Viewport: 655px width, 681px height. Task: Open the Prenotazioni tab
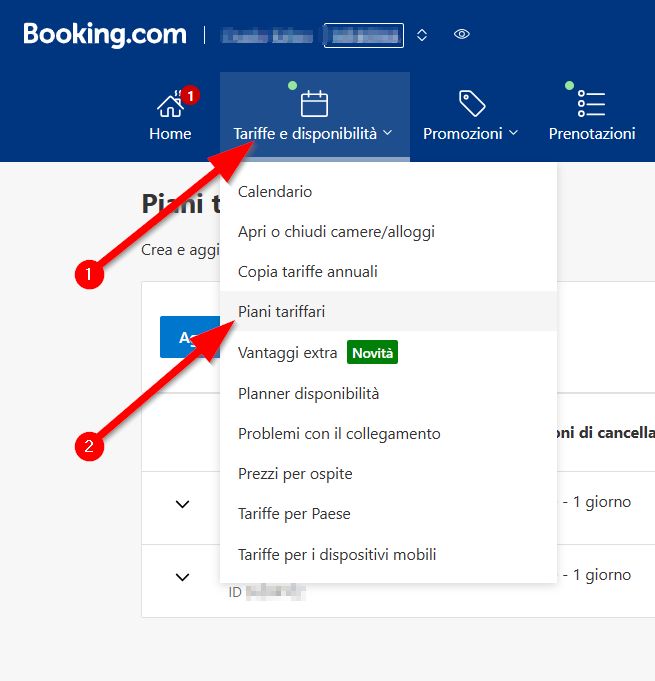[592, 133]
